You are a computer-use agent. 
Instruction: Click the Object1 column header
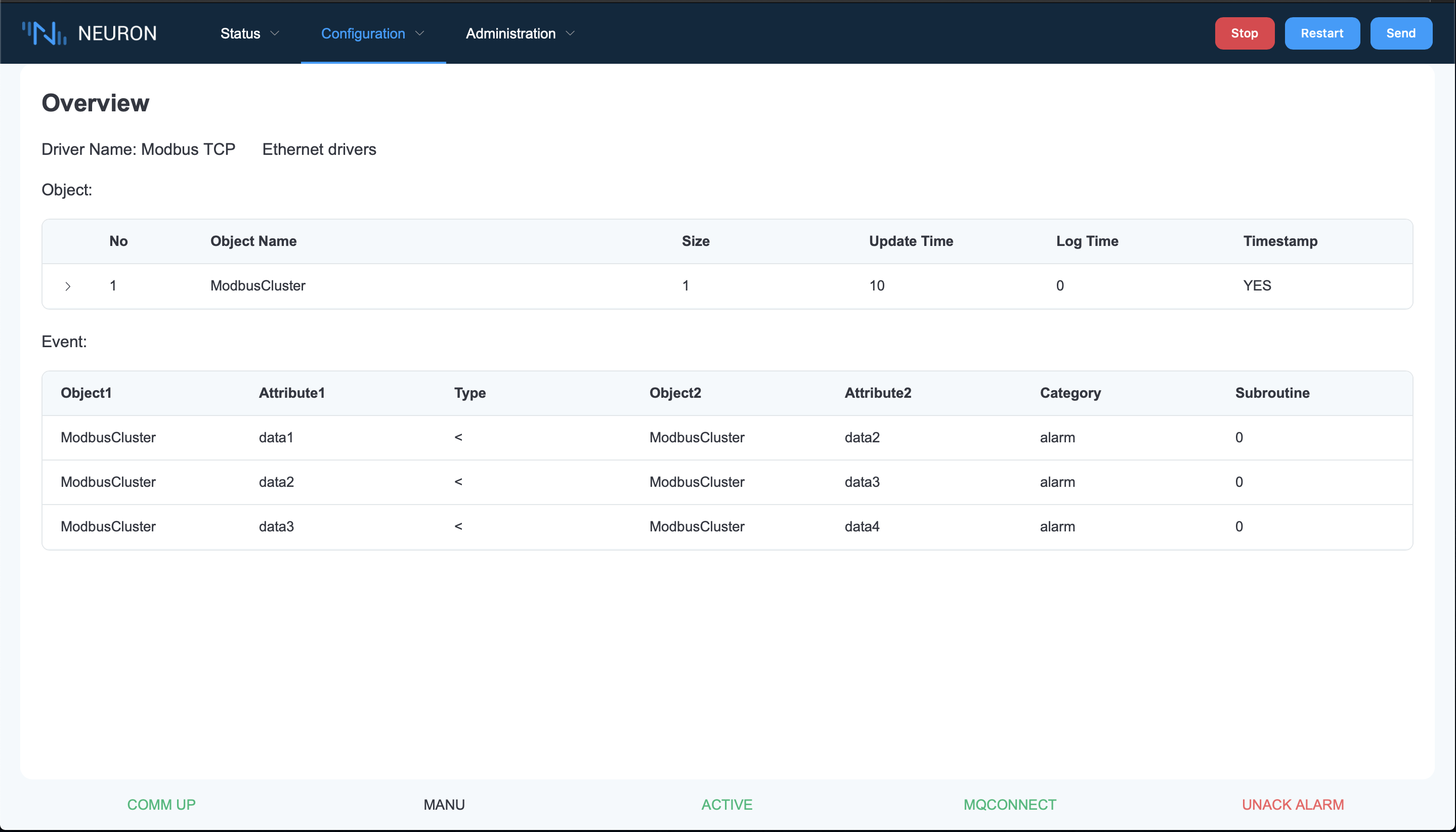coord(85,393)
